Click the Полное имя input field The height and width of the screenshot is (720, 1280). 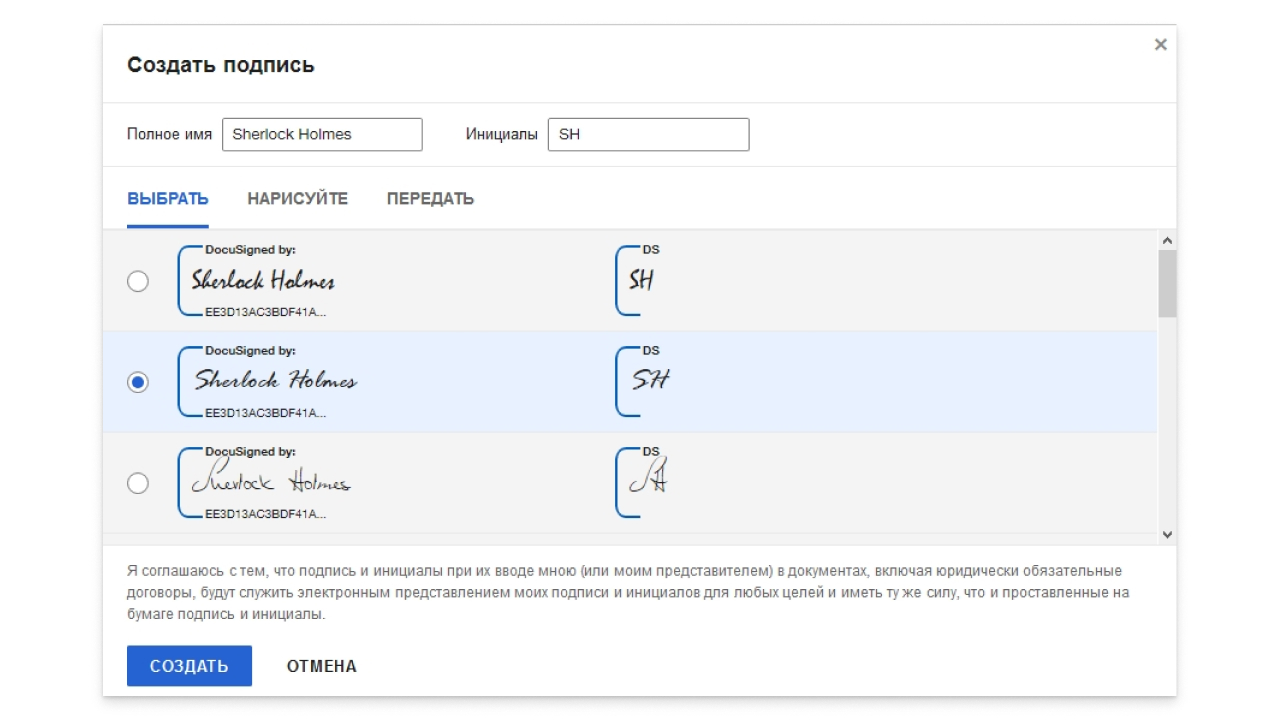pos(322,134)
